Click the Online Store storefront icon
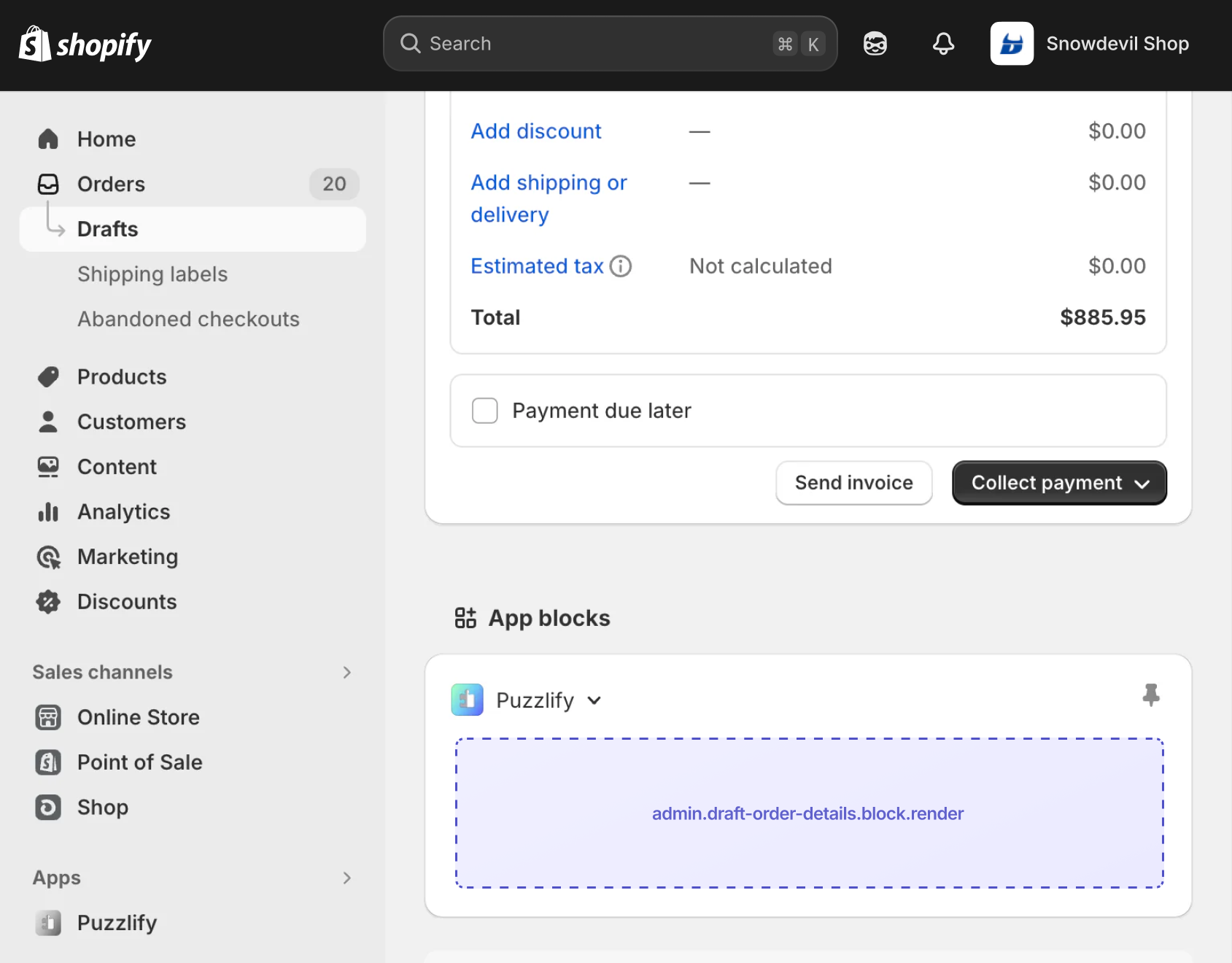Image resolution: width=1232 pixels, height=963 pixels. [48, 717]
